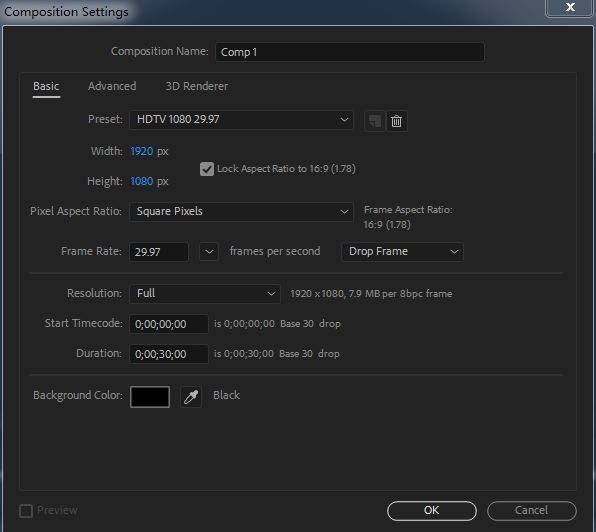The width and height of the screenshot is (596, 532).
Task: Open the black Background Color swatch
Action: tap(150, 397)
